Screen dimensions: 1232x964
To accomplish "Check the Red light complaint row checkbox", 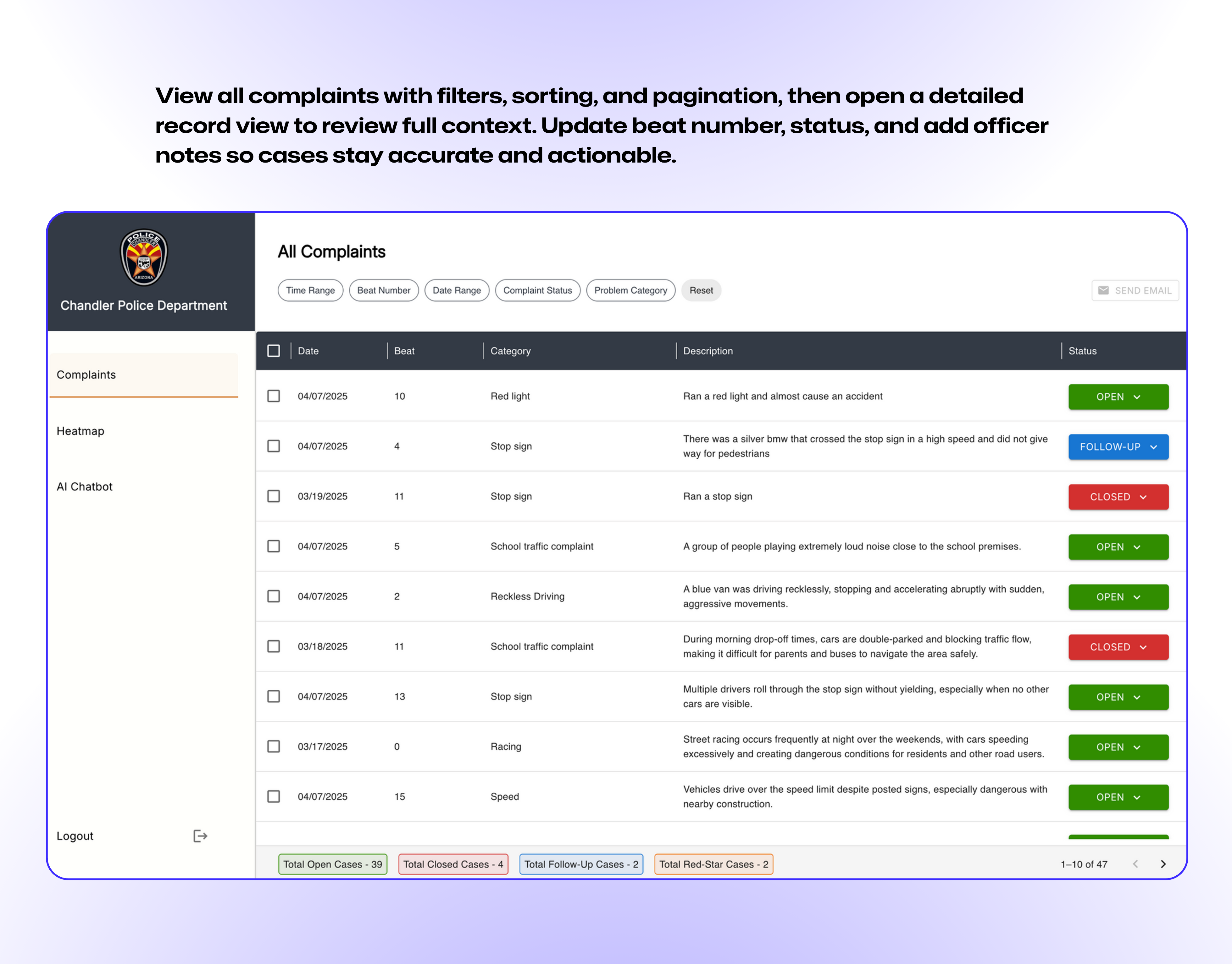I will tap(274, 396).
